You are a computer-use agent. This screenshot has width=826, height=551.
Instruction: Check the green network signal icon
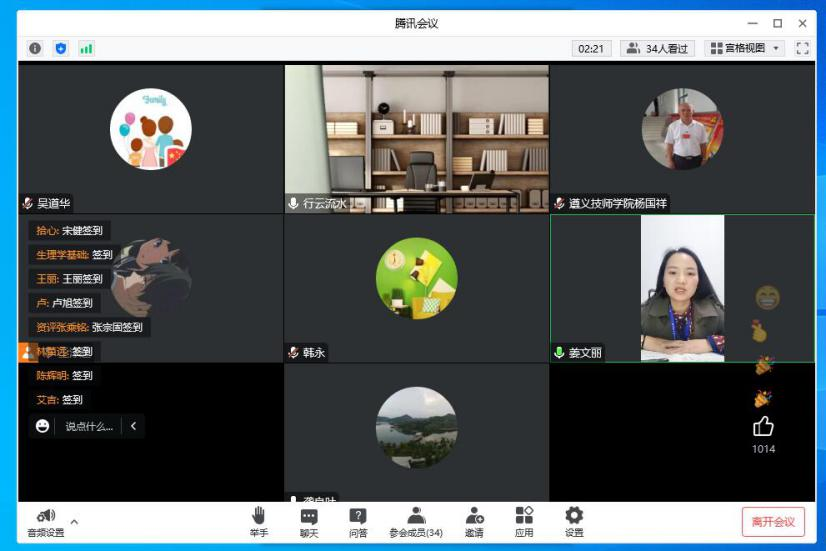tap(86, 48)
